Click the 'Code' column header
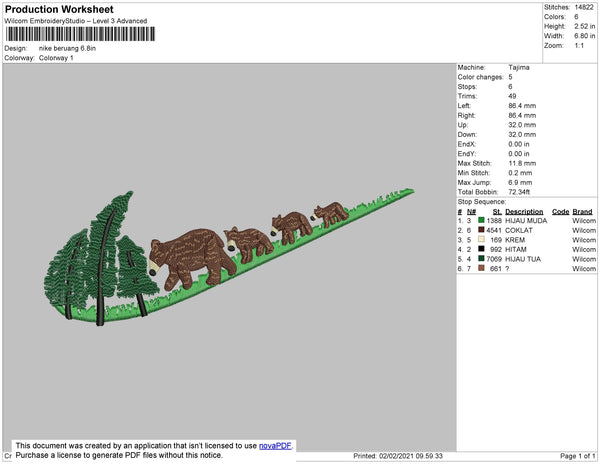Viewport: 600px width, 464px height. [561, 212]
